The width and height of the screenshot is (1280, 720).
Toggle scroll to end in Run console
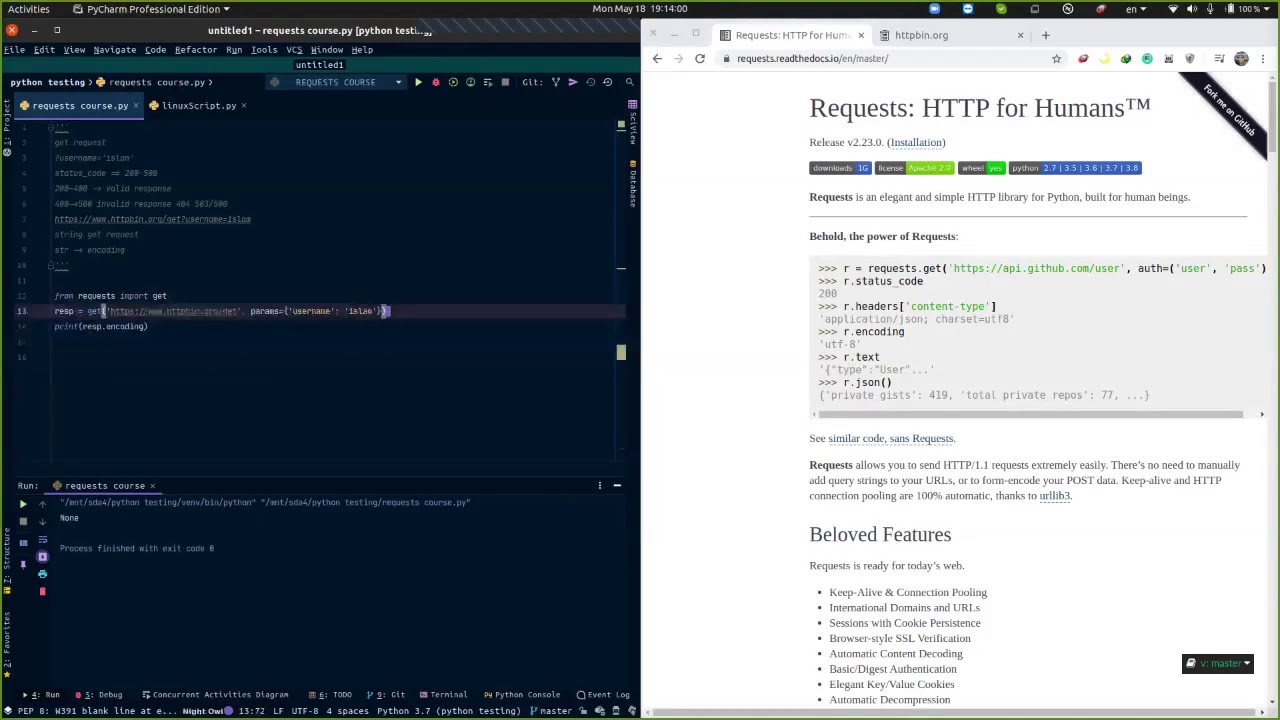(x=42, y=556)
